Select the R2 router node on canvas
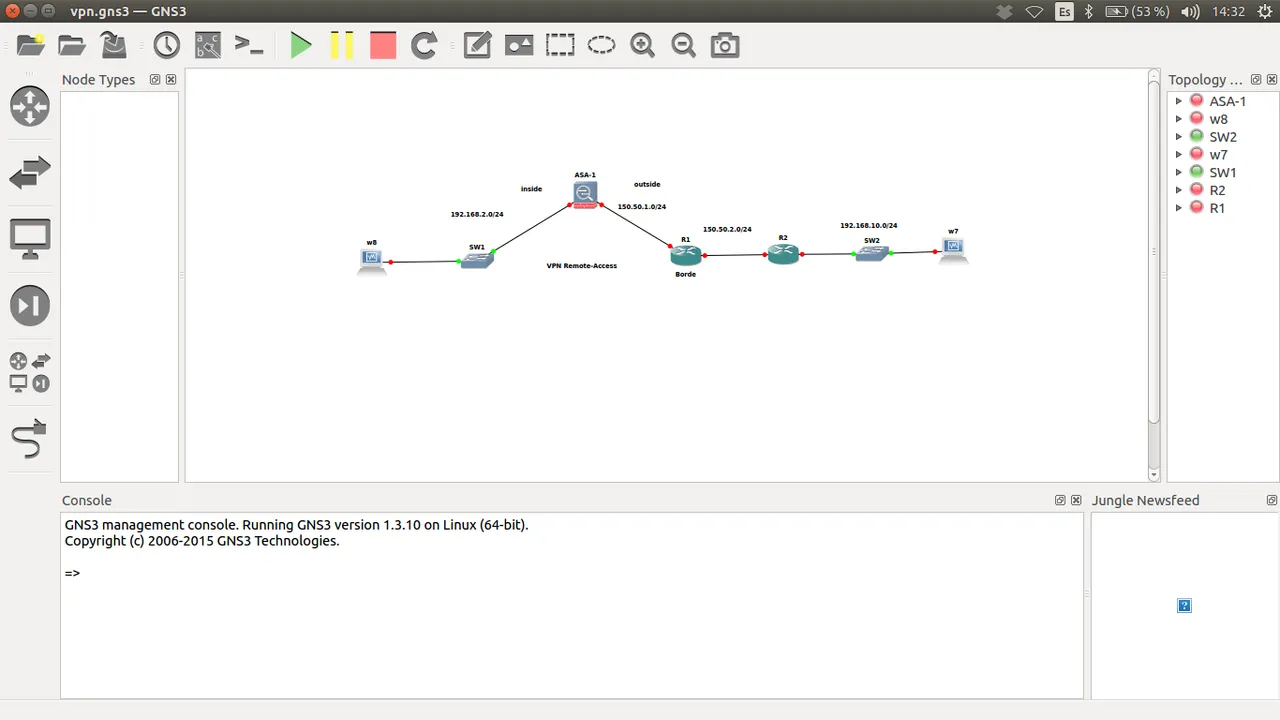 pos(783,254)
